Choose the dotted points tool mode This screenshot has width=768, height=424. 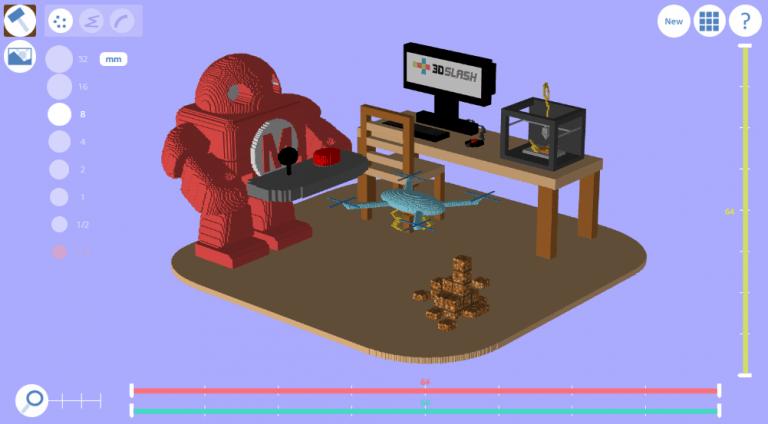point(61,20)
